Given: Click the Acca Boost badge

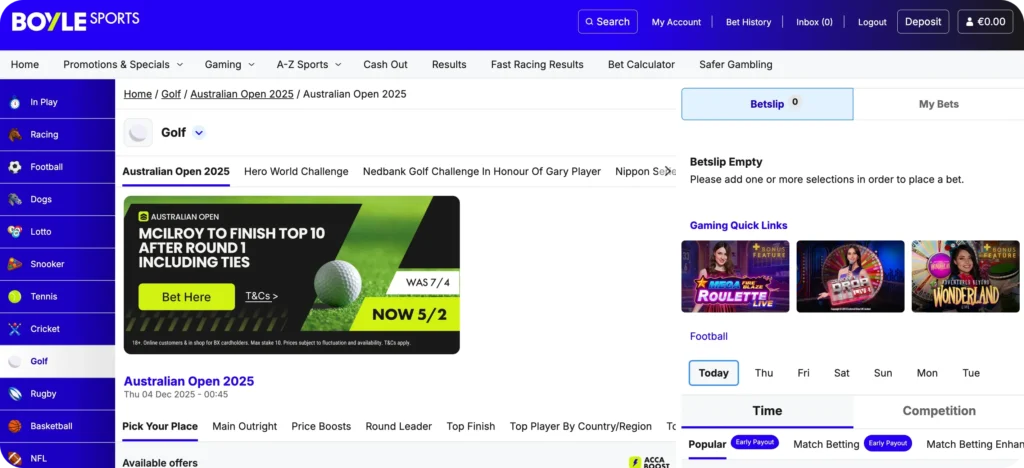Looking at the screenshot, I should coord(650,461).
